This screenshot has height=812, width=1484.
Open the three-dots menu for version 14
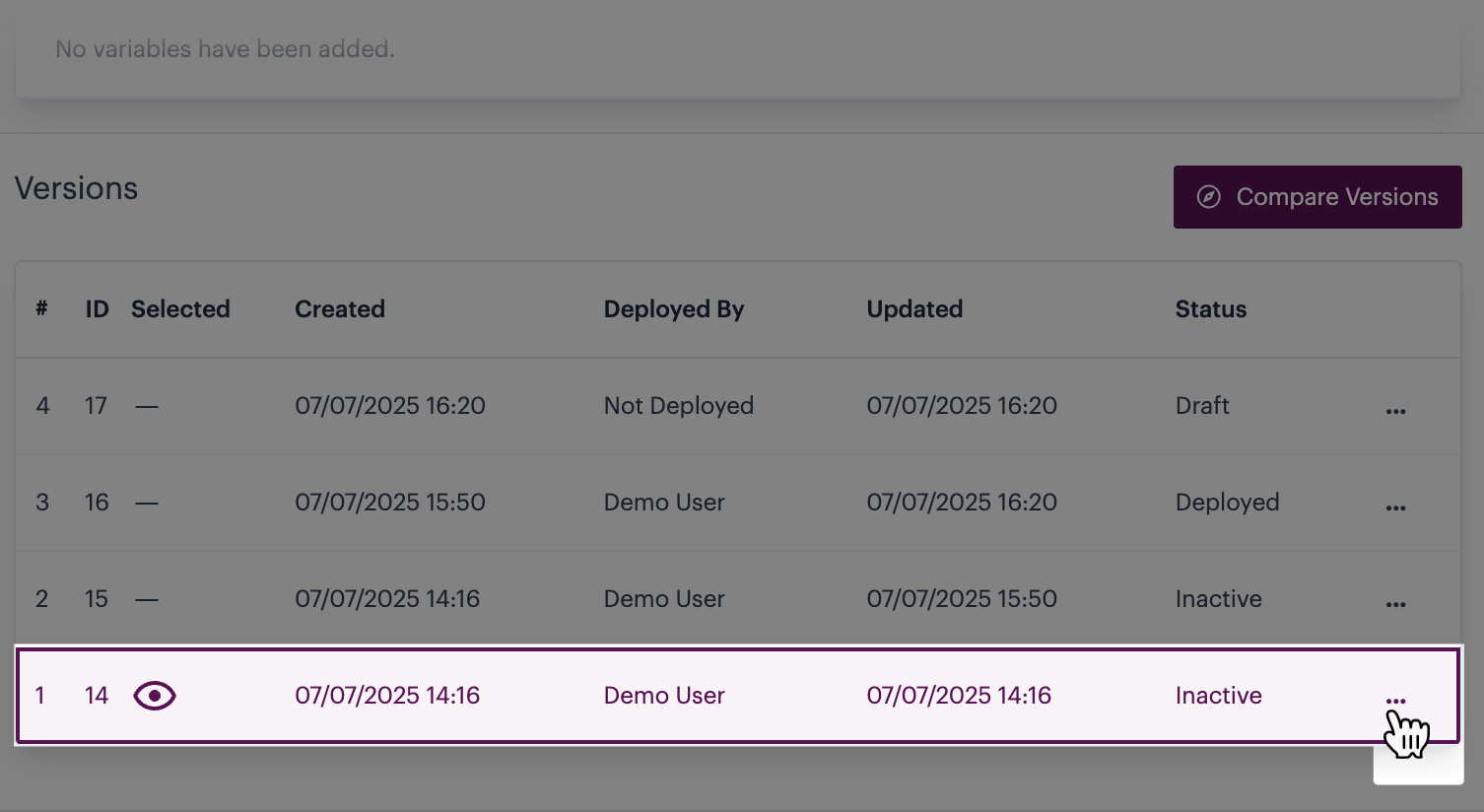(1395, 701)
